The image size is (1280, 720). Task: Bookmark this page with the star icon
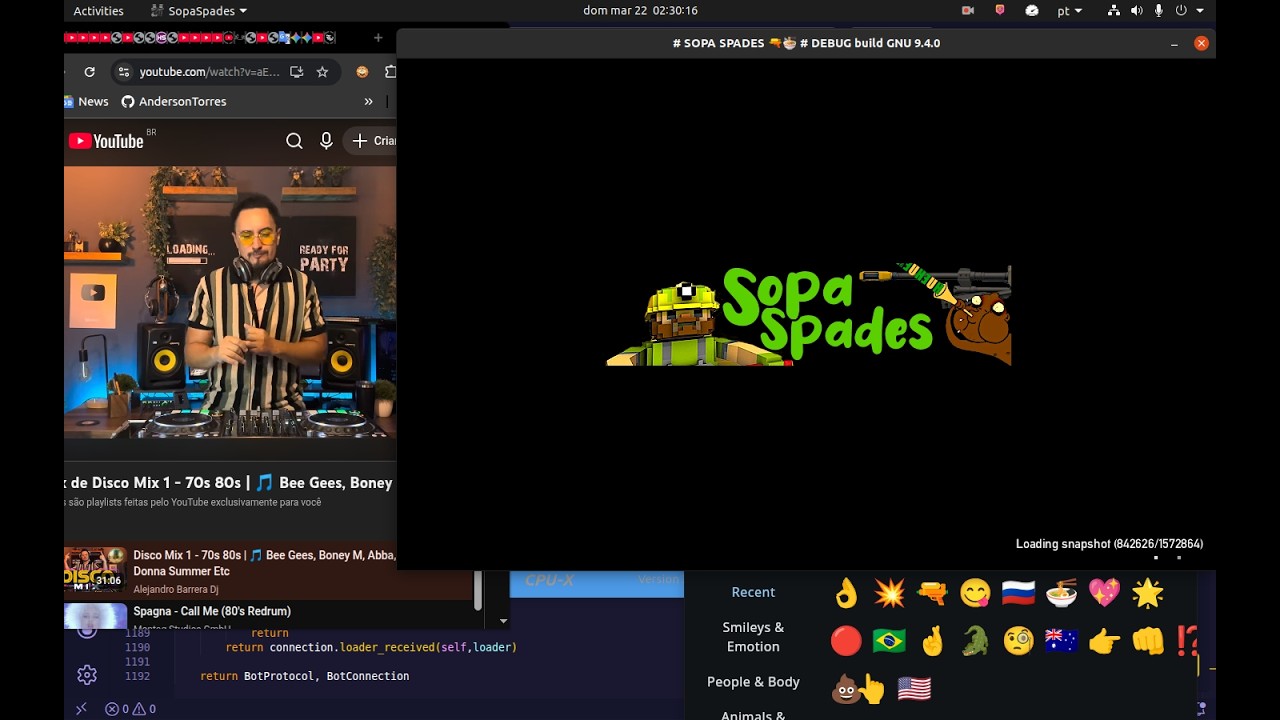point(322,72)
